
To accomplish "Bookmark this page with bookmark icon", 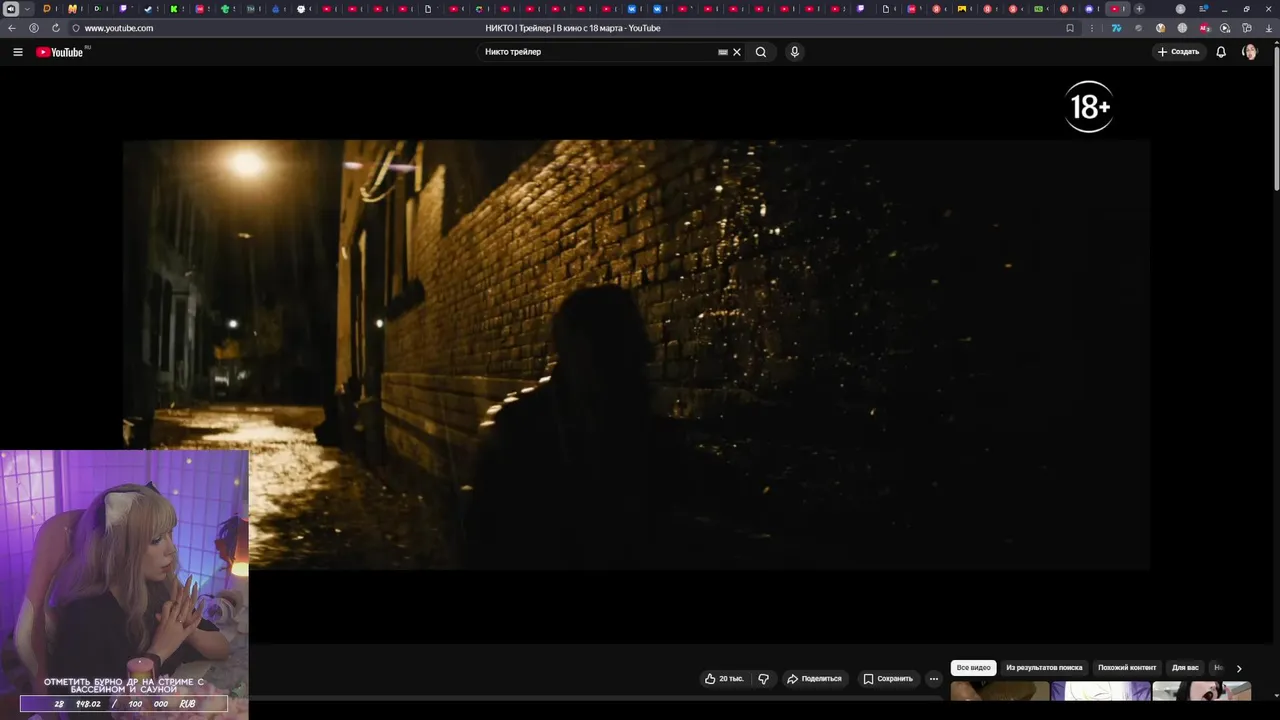I will point(1070,28).
